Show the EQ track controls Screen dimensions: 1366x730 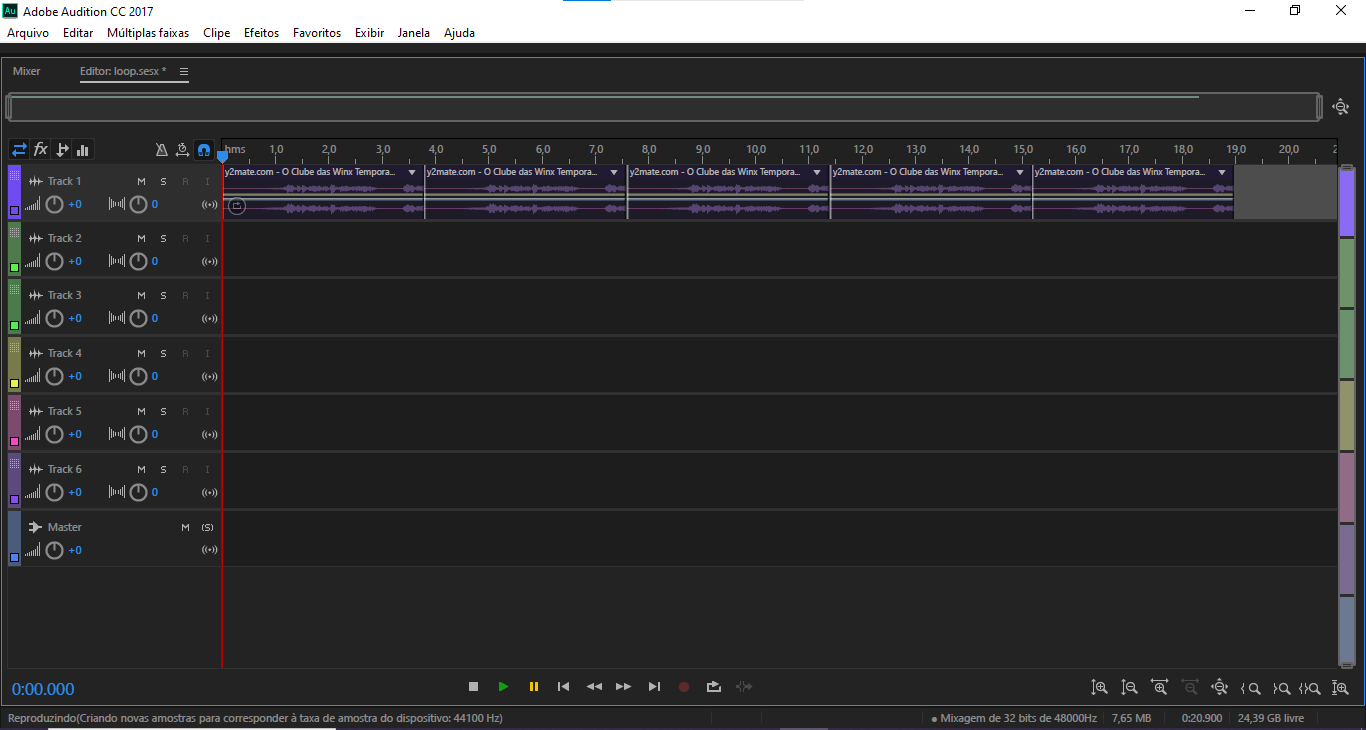pyautogui.click(x=83, y=150)
